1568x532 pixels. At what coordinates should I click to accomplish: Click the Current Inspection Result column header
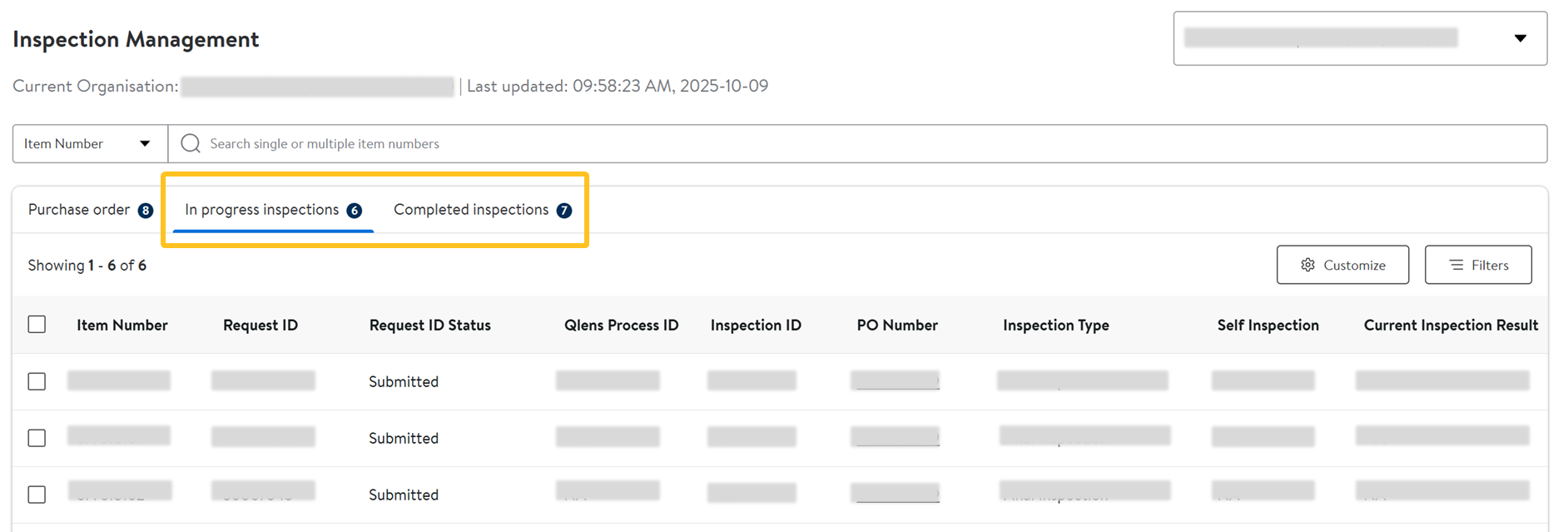tap(1451, 325)
